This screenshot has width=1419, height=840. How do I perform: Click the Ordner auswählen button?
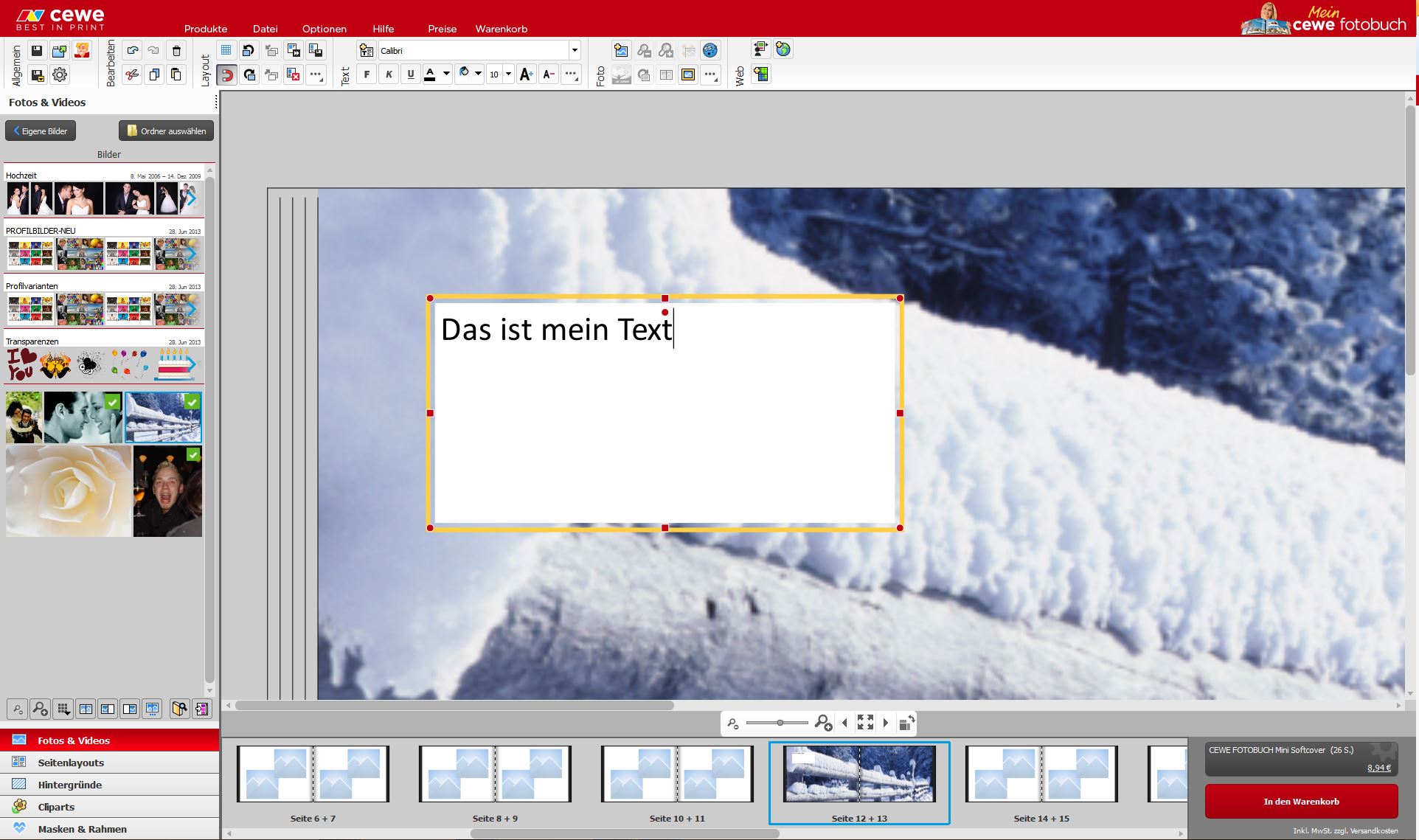[166, 131]
